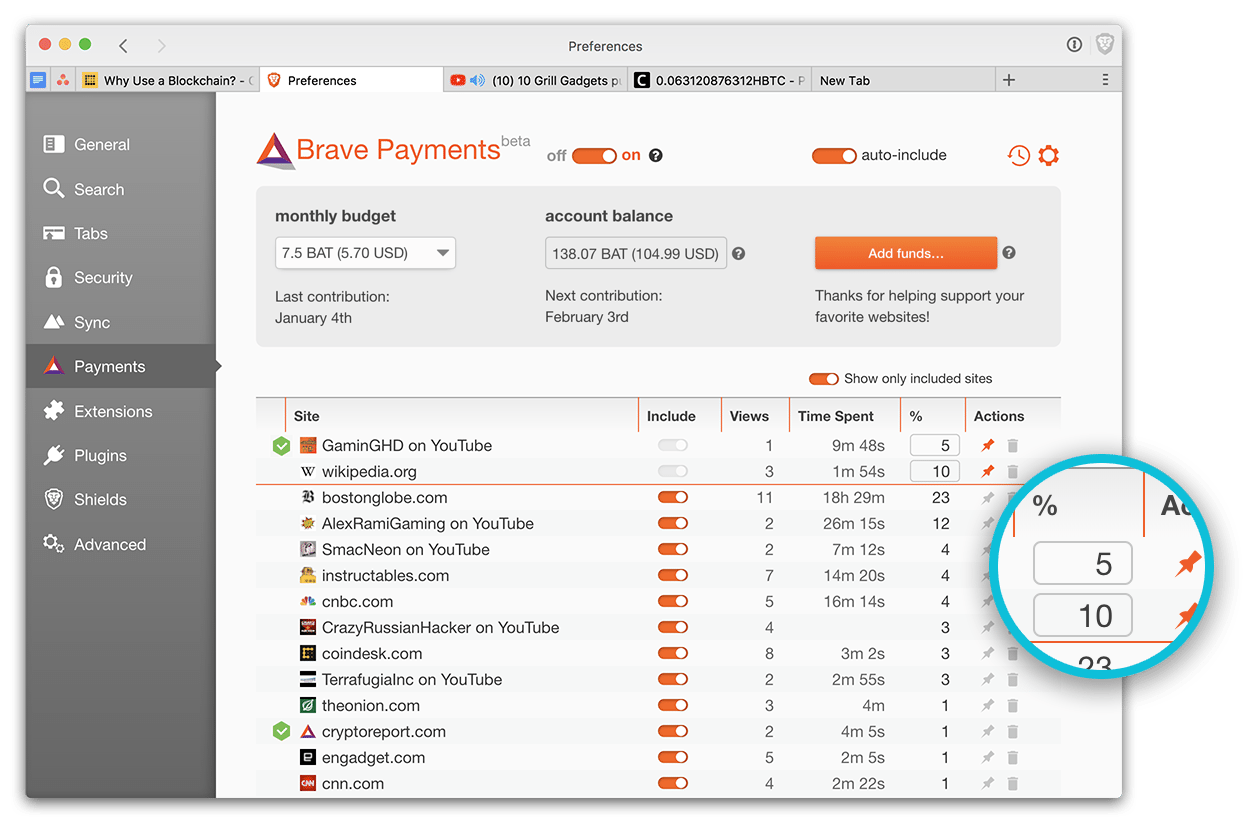Switch to Why Use a Blockchain tab
The width and height of the screenshot is (1253, 827).
[x=169, y=80]
